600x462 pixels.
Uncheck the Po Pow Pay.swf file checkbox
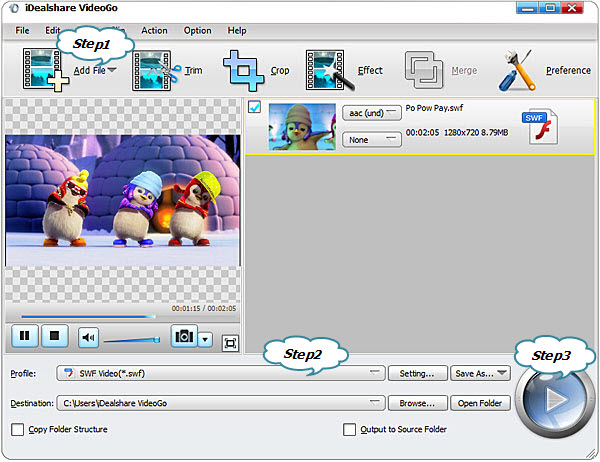(254, 107)
